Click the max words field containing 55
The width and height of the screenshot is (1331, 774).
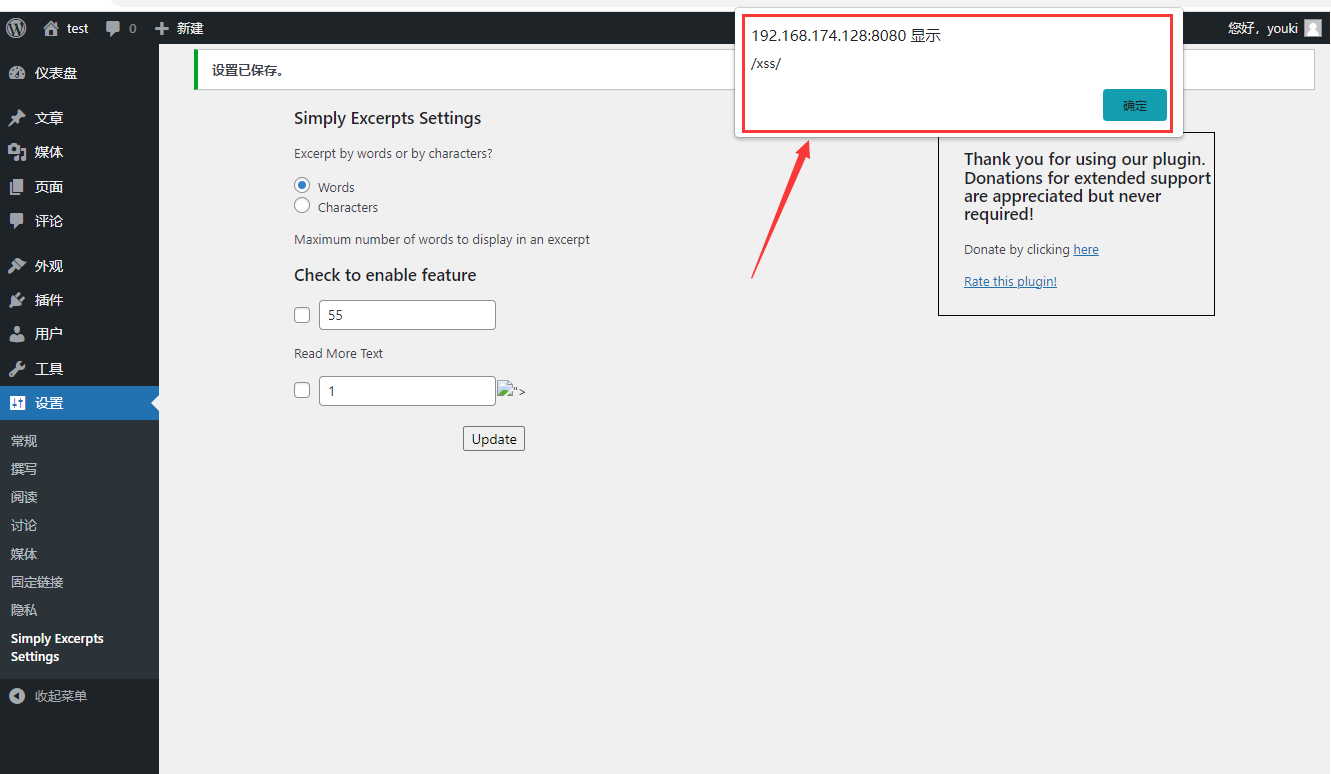(407, 315)
